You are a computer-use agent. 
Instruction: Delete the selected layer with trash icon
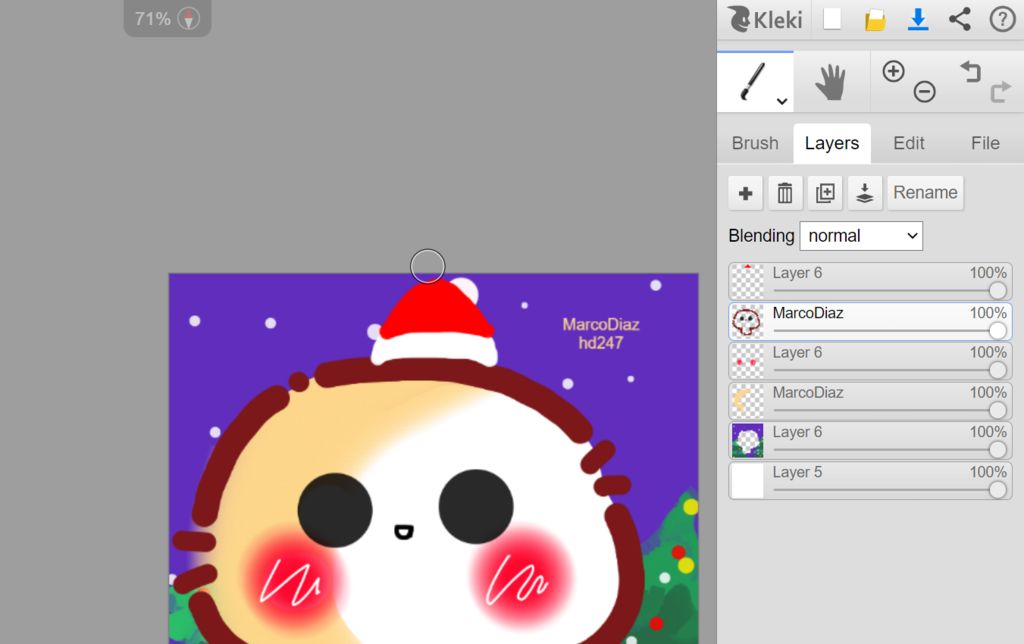pyautogui.click(x=785, y=193)
